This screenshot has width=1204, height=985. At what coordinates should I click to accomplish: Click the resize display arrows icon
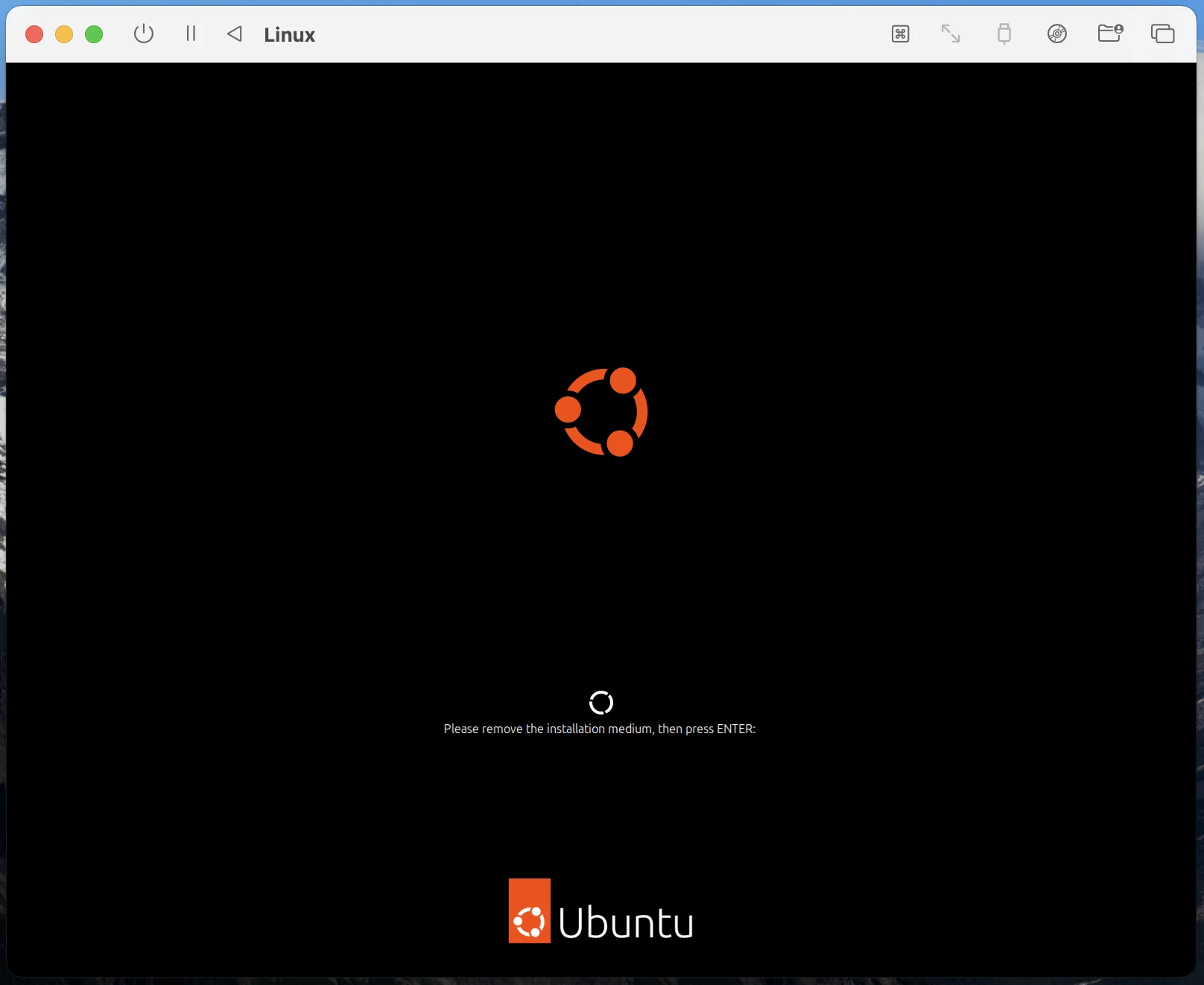point(951,34)
